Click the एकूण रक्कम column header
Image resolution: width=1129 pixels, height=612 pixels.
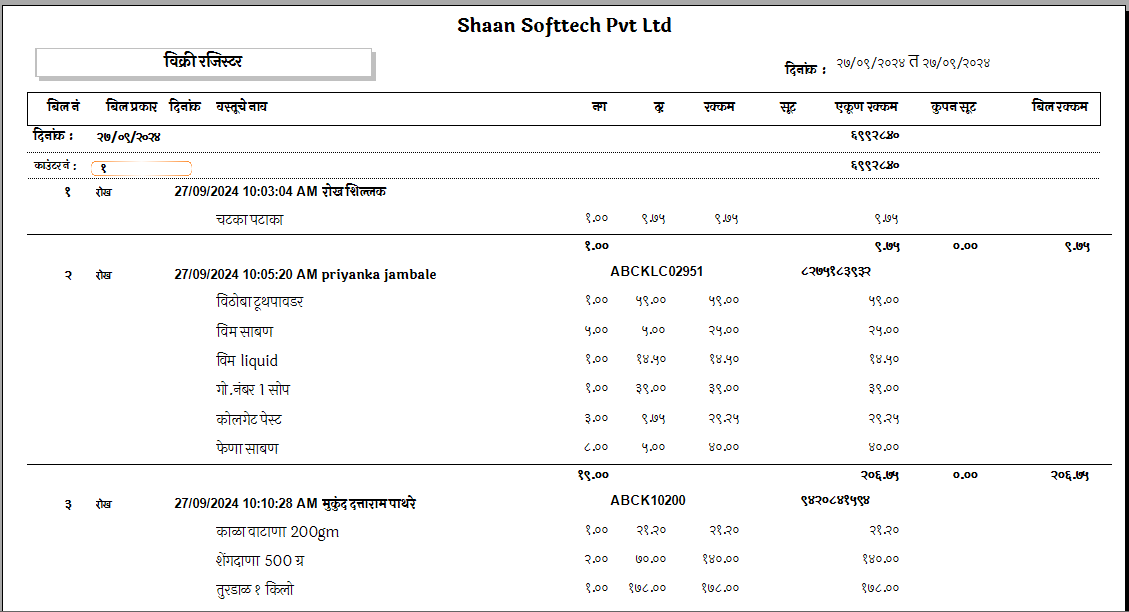(x=866, y=106)
